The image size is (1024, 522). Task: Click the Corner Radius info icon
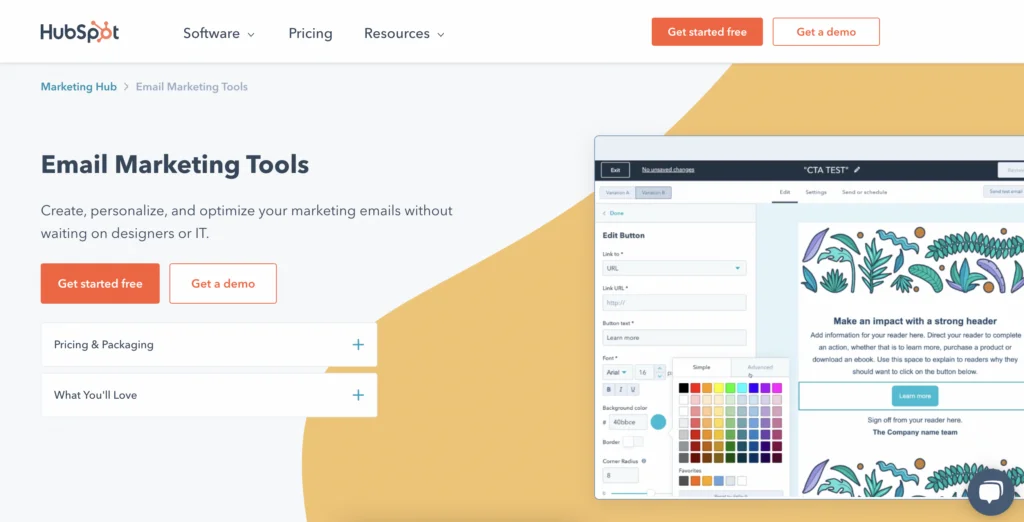click(643, 461)
